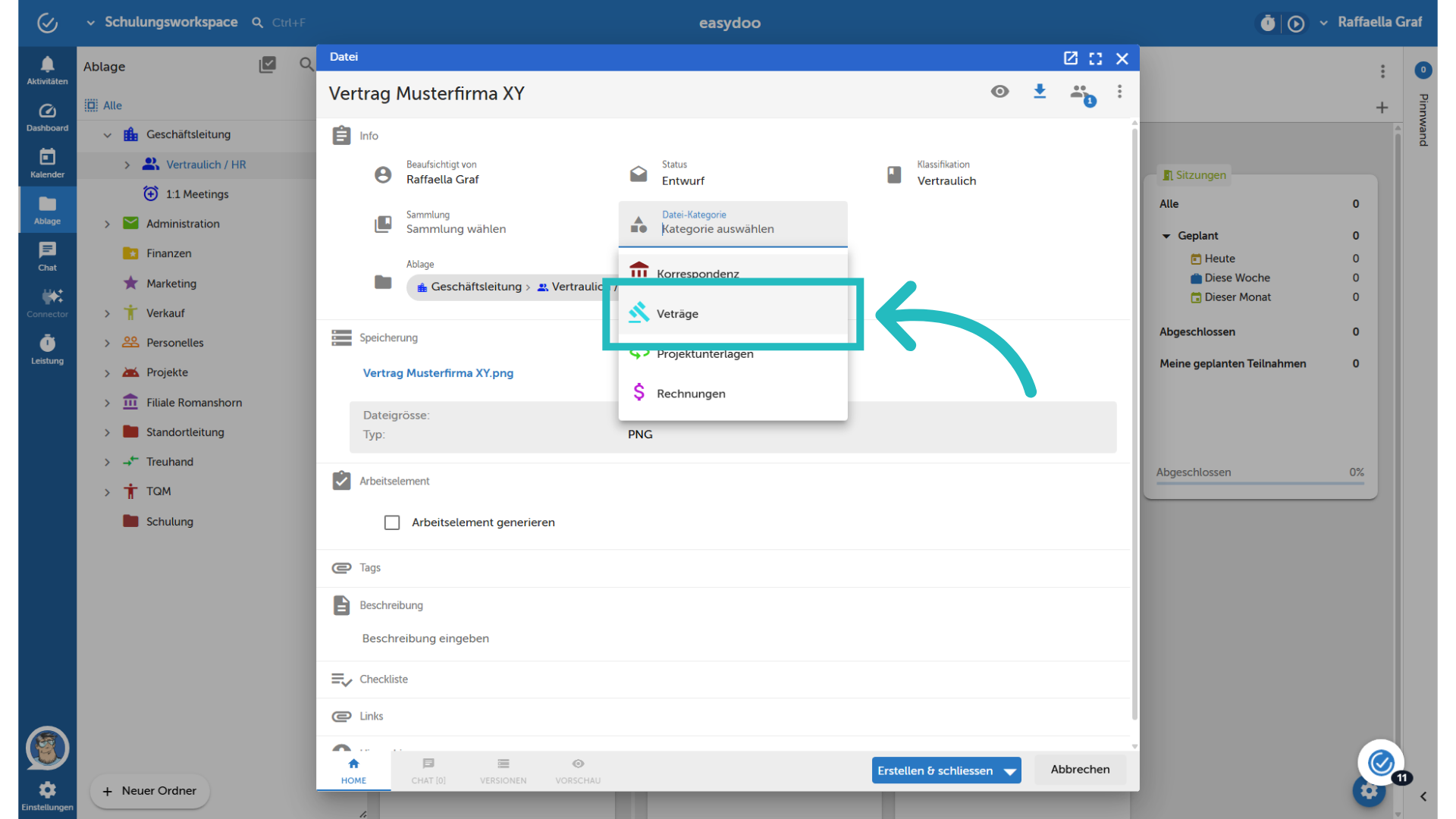Toggle fullscreen for the Datei dialog

tap(1096, 58)
